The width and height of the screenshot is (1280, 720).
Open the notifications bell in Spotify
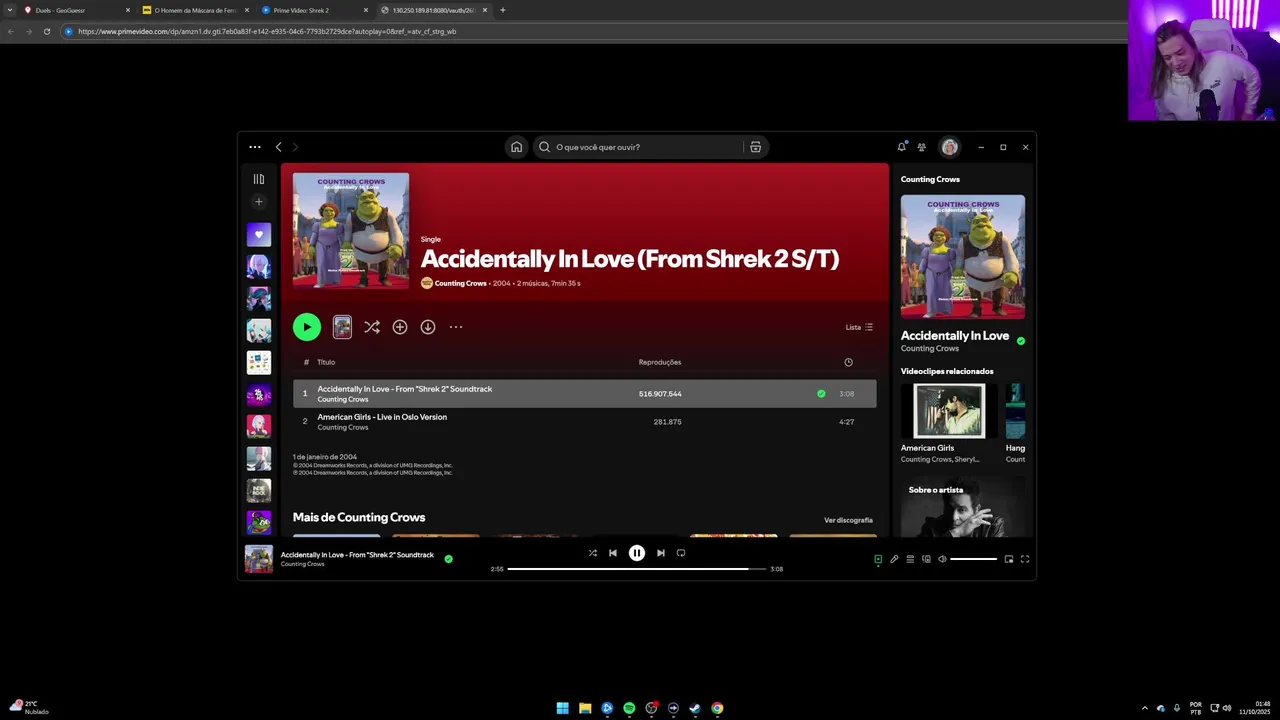pyautogui.click(x=901, y=147)
